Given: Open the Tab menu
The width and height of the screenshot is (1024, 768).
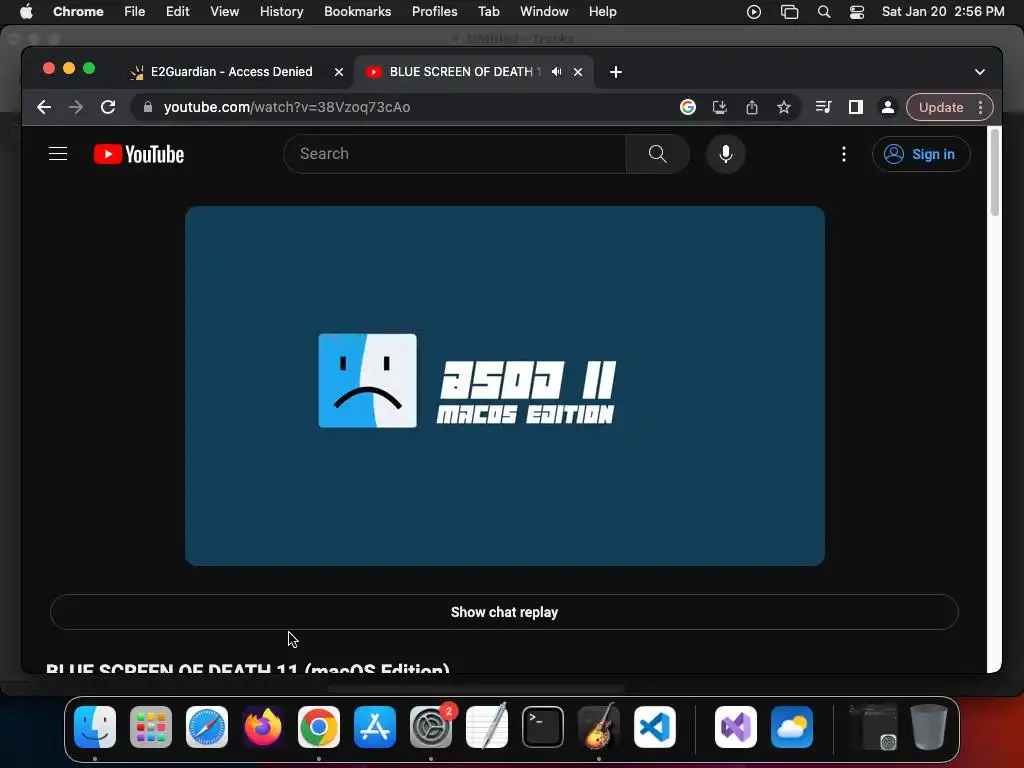Looking at the screenshot, I should pyautogui.click(x=488, y=12).
